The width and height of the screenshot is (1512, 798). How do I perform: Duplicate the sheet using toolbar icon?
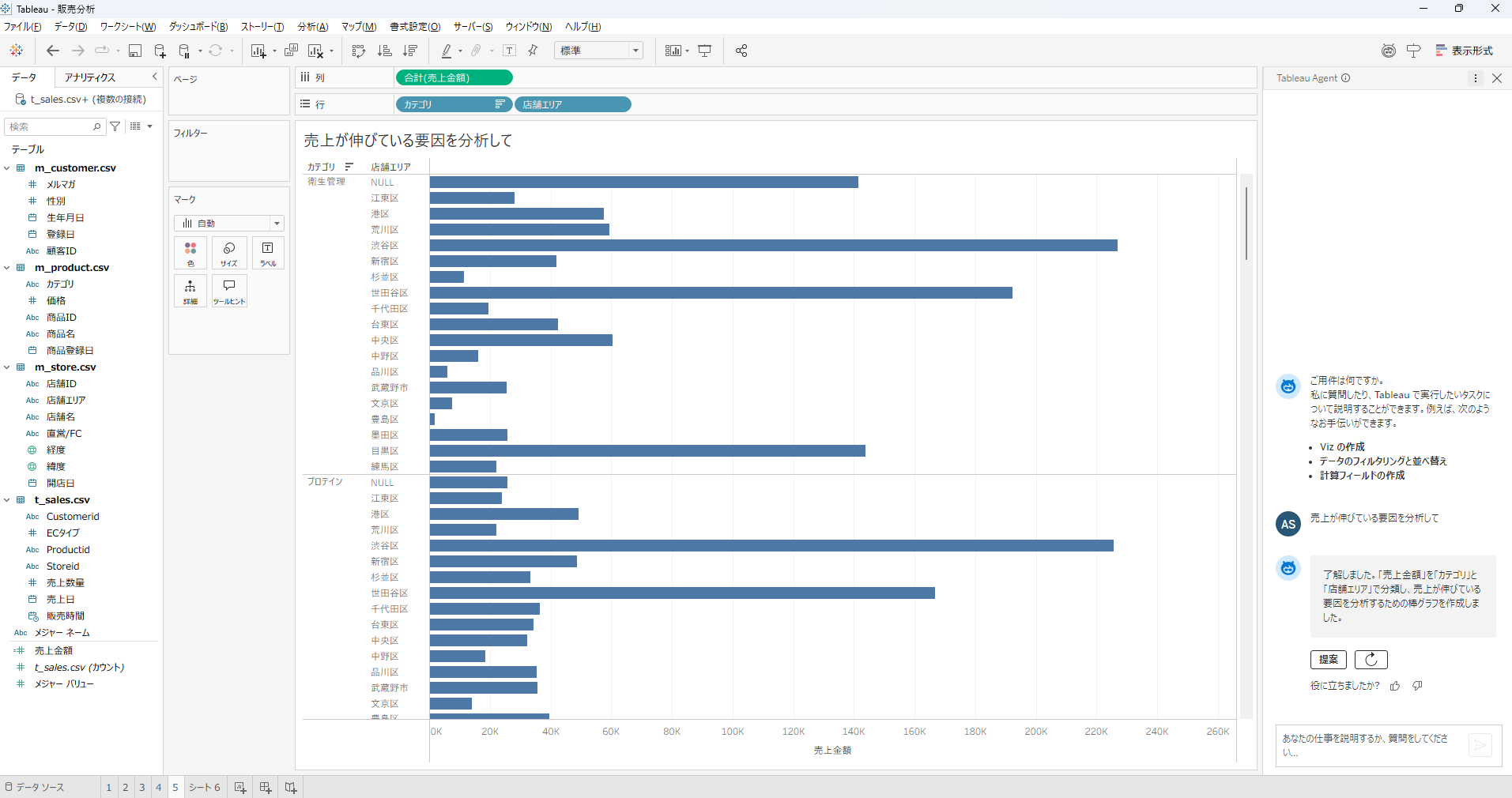(291, 51)
